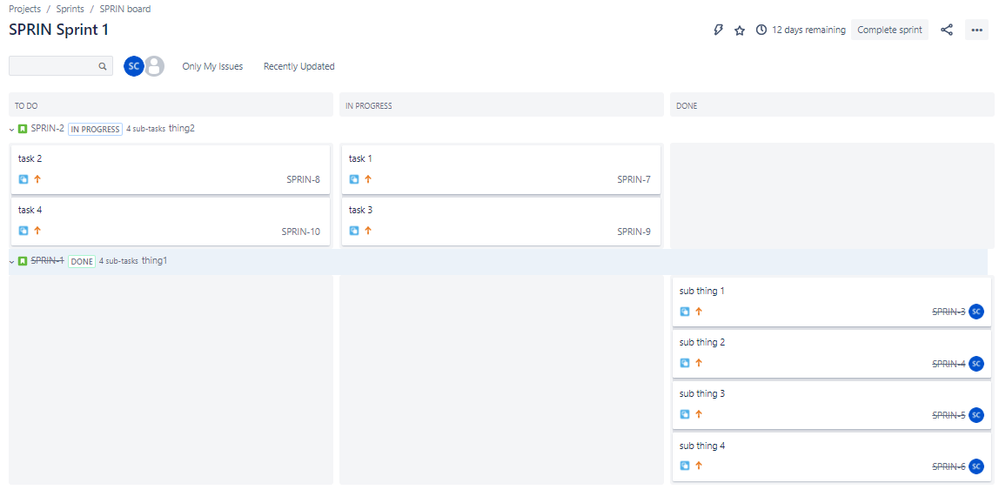Collapse the SPRIN-2 swimlane

click(x=11, y=129)
